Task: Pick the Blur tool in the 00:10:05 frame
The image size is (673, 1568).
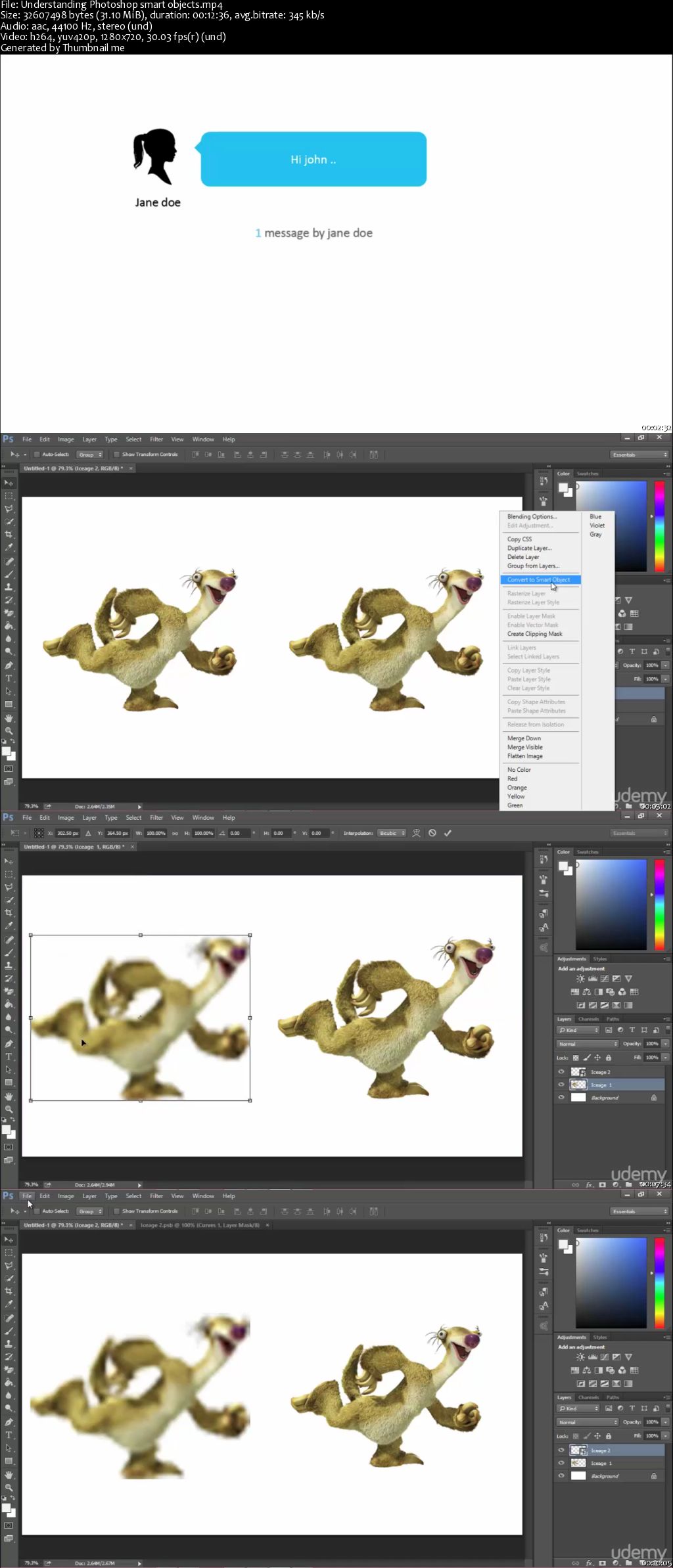Action: pyautogui.click(x=9, y=1395)
